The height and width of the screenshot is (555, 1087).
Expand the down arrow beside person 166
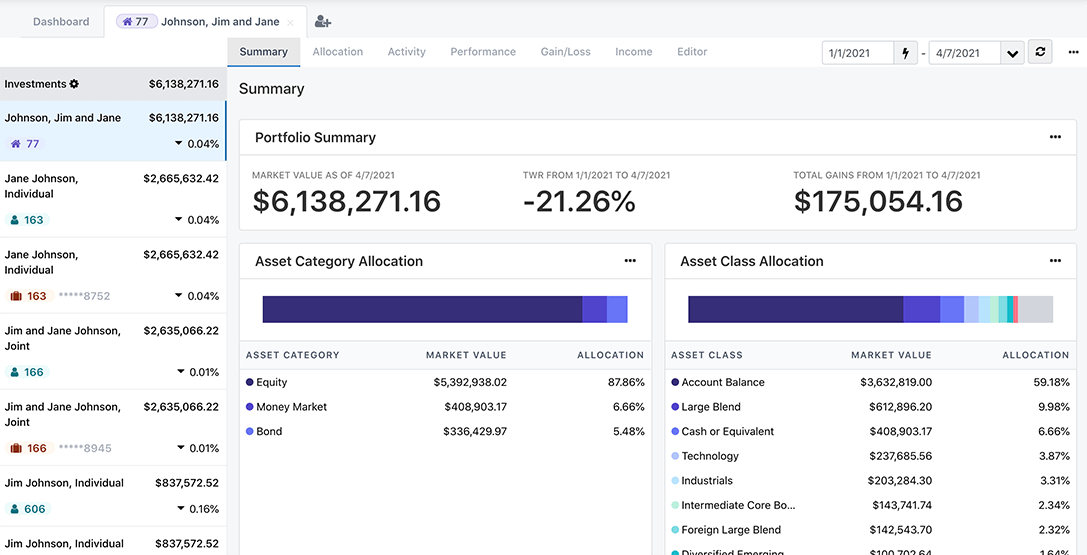(x=179, y=372)
